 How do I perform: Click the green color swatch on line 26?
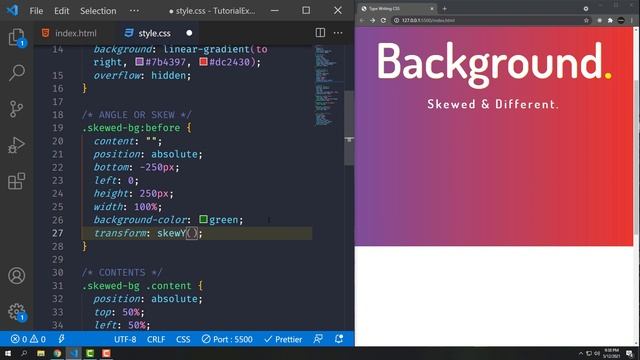click(203, 219)
